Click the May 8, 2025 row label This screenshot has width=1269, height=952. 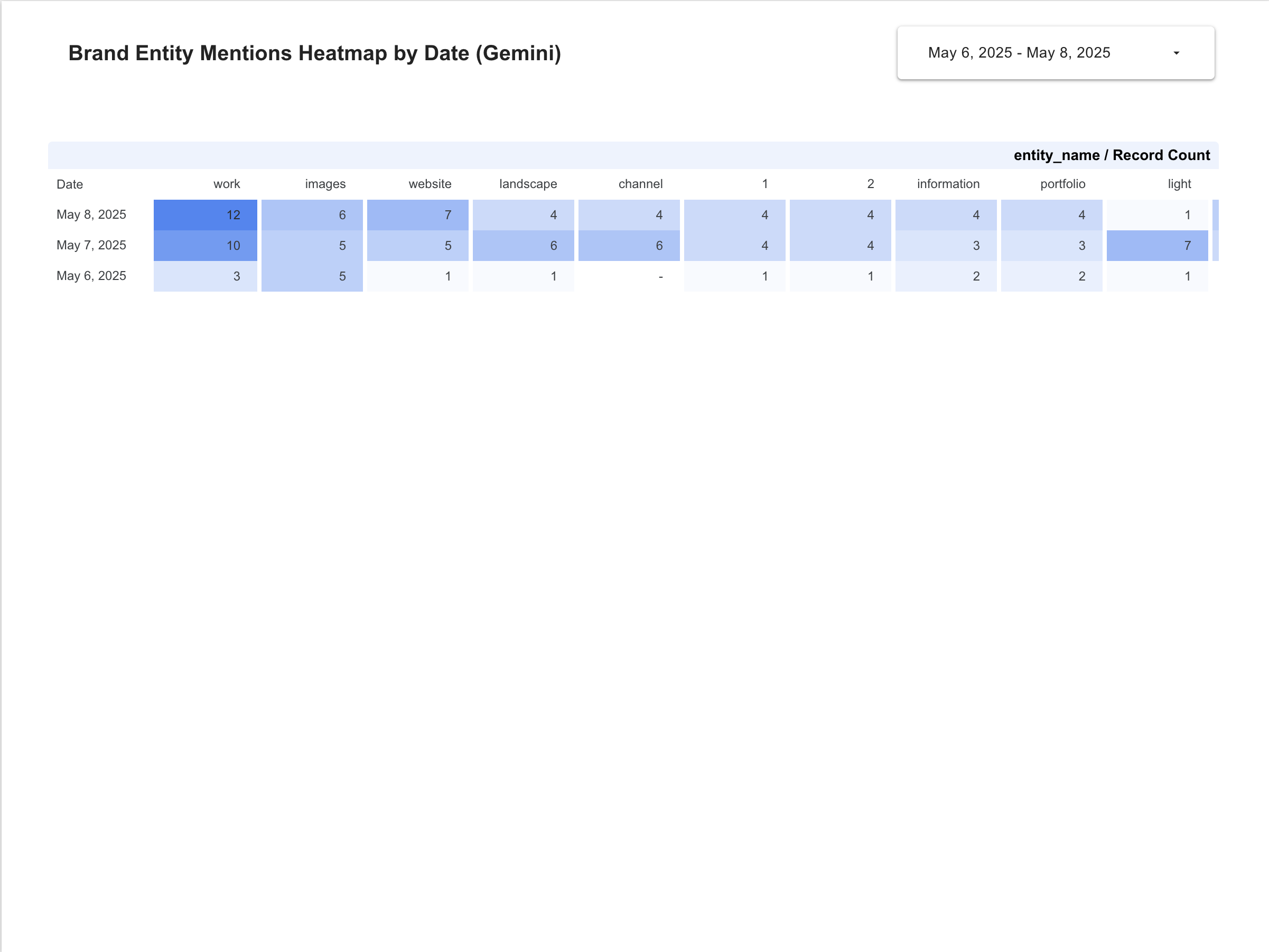[x=91, y=214]
